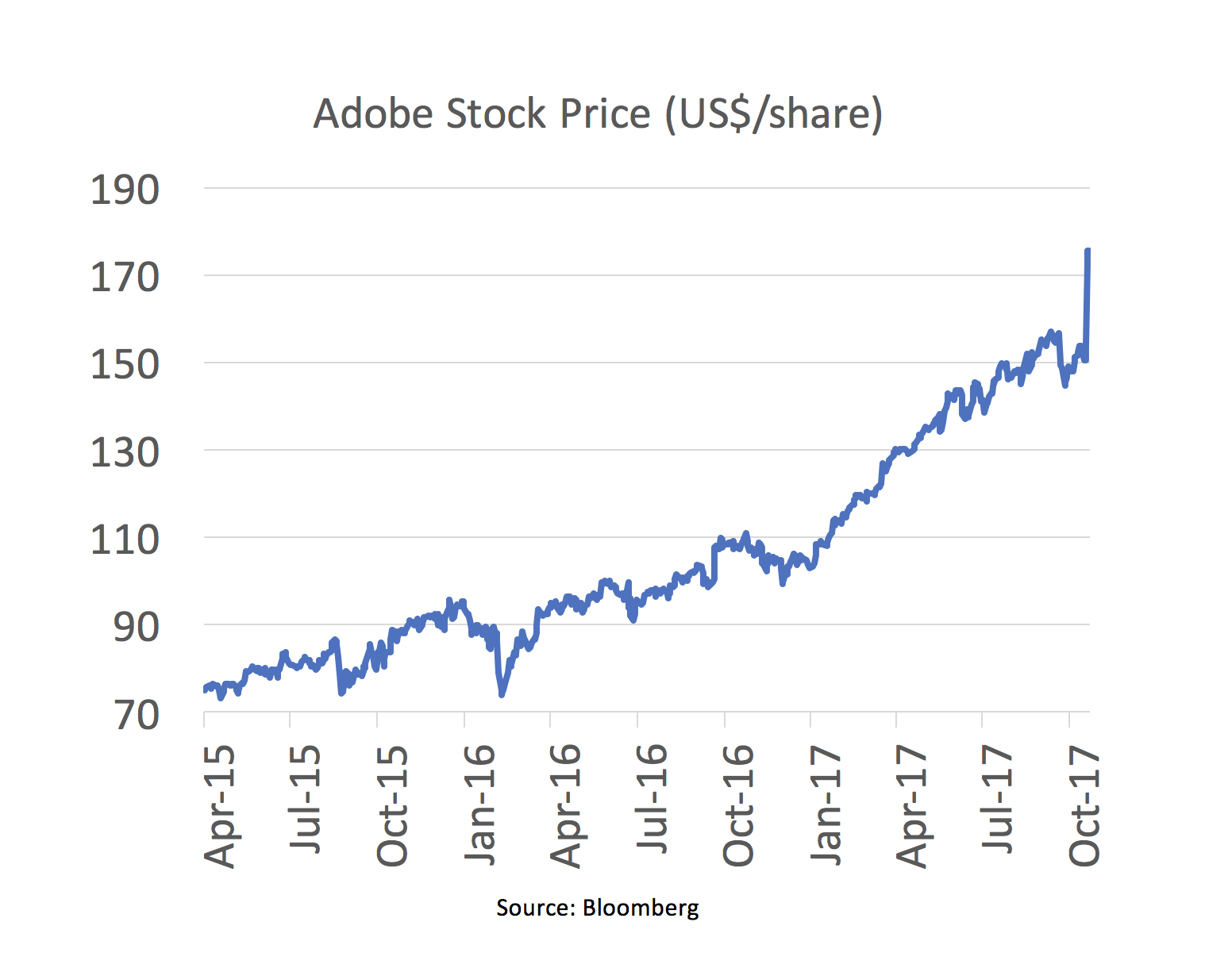The image size is (1232, 968).
Task: Click the Jul-16 x-axis label
Action: pyautogui.click(x=652, y=799)
